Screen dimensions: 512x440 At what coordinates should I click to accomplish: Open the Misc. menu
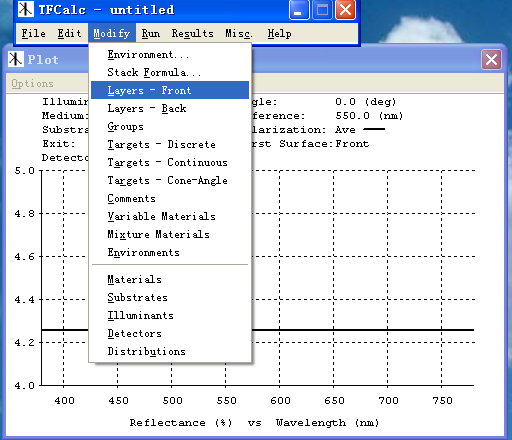(x=239, y=33)
